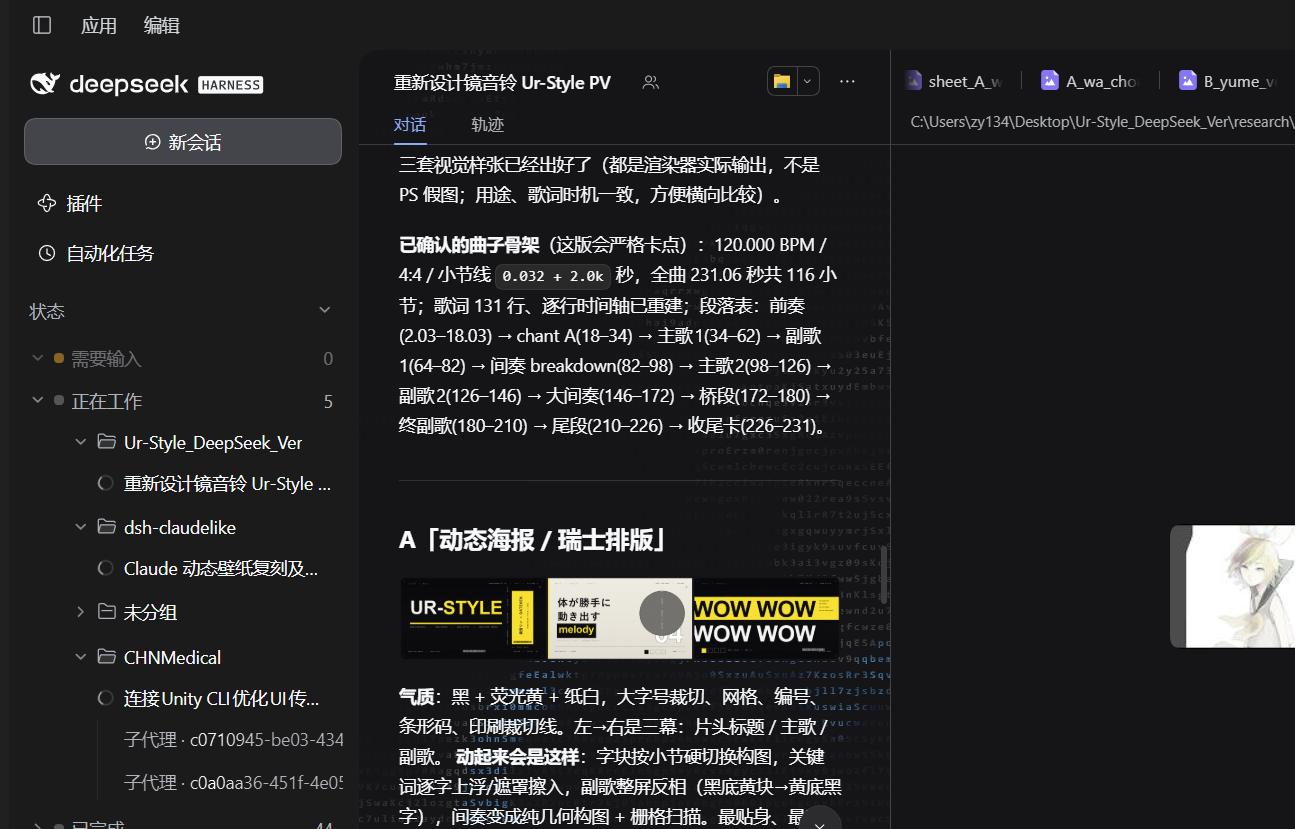Collapse the 正在工作 group
The image size is (1295, 829).
click(38, 400)
